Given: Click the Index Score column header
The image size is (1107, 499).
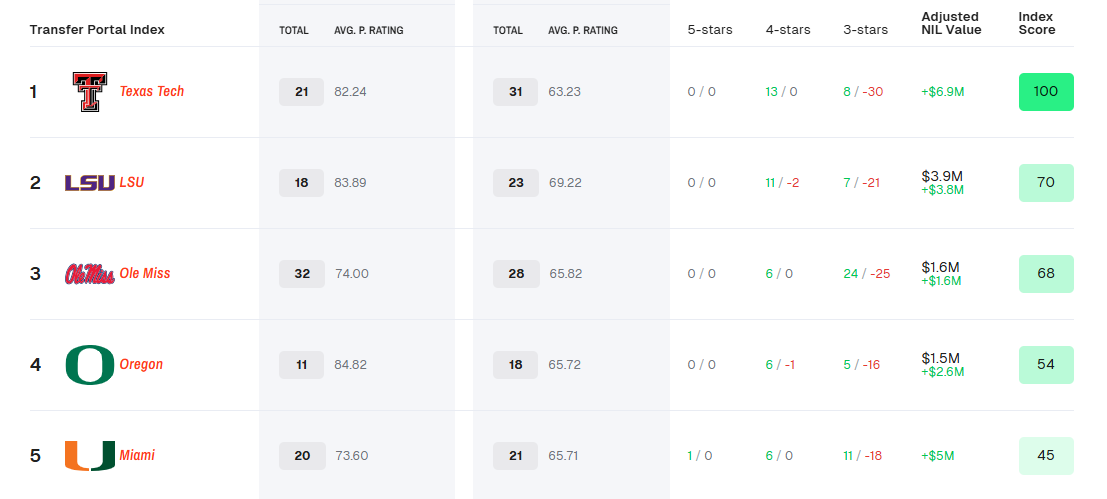Looking at the screenshot, I should [x=1037, y=23].
